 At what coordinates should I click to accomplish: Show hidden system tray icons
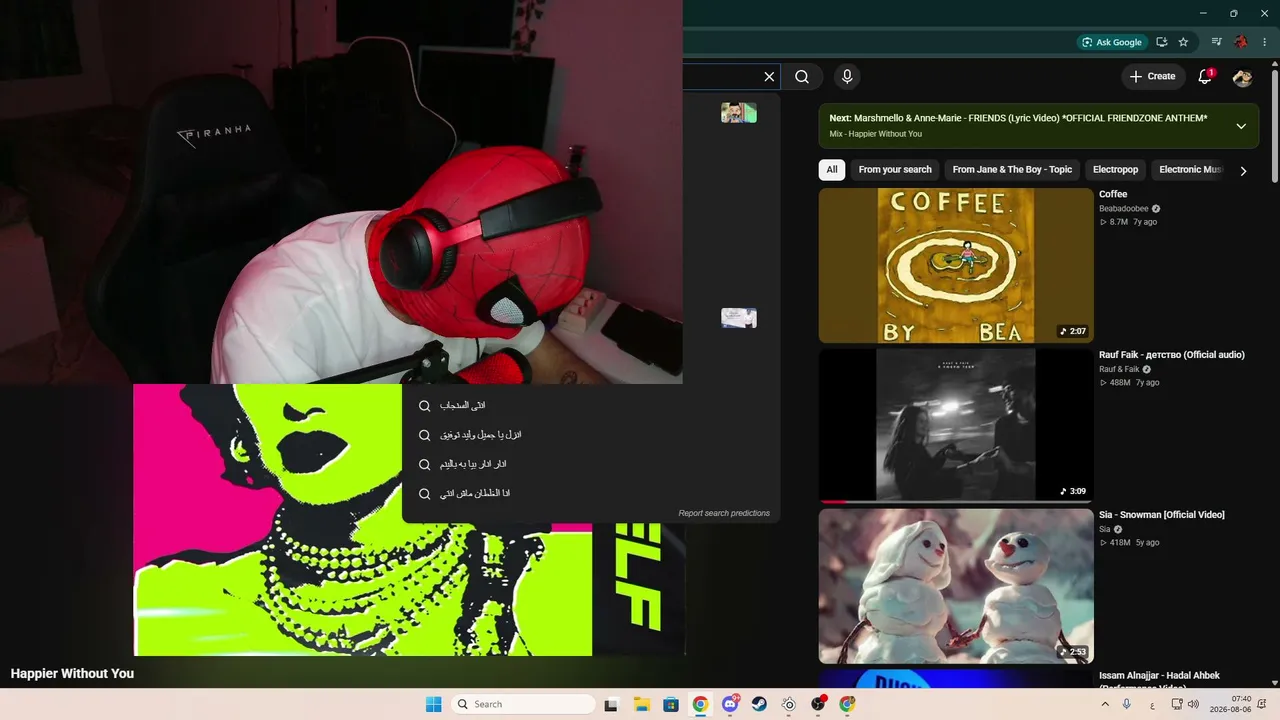(x=1105, y=704)
